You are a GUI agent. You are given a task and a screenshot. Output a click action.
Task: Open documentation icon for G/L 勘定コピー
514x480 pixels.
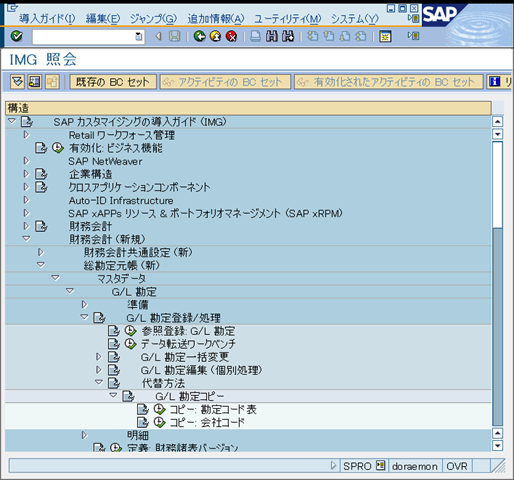[x=128, y=396]
